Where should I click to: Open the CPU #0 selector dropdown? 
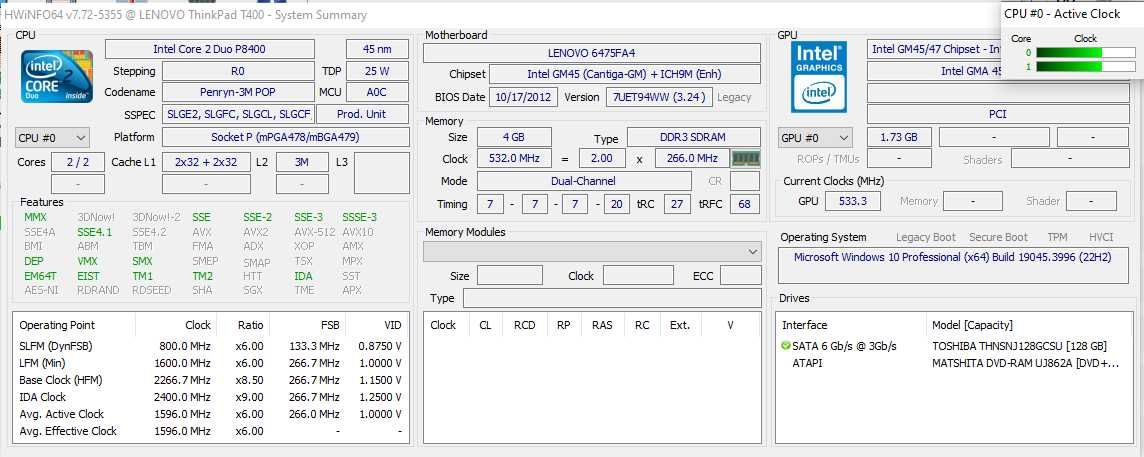pos(53,138)
